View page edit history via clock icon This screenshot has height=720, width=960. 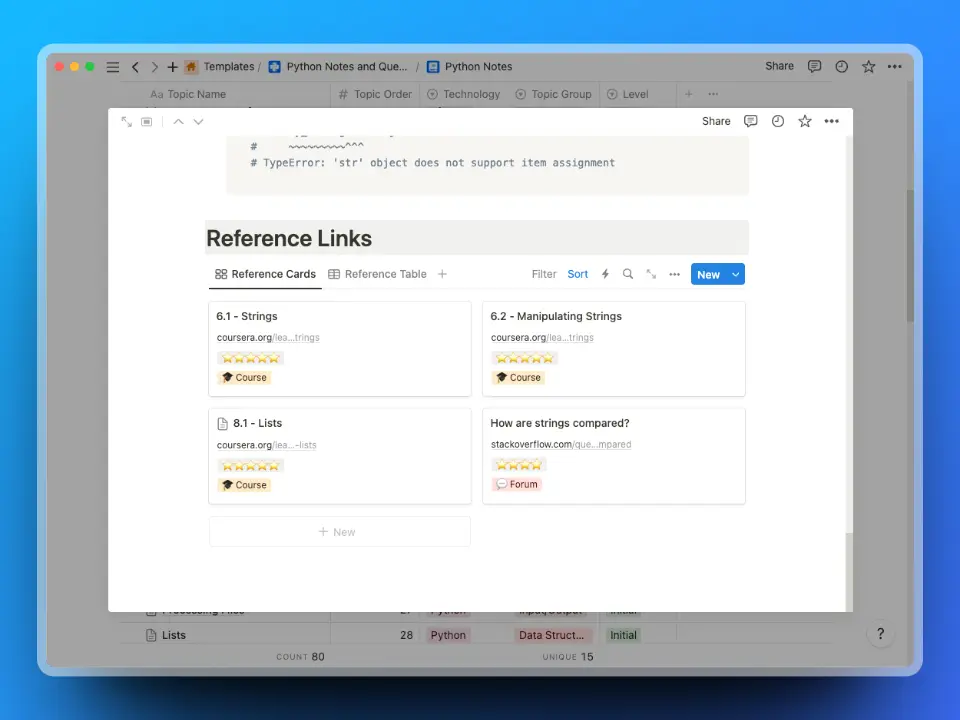pos(777,121)
